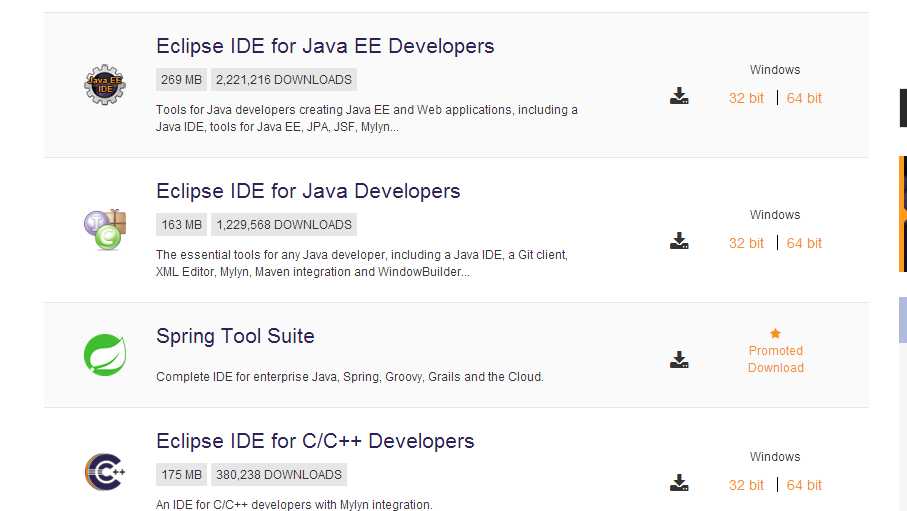Screen dimensions: 907x511
Task: Click download icon for Spring Tool Suite
Action: (x=679, y=359)
